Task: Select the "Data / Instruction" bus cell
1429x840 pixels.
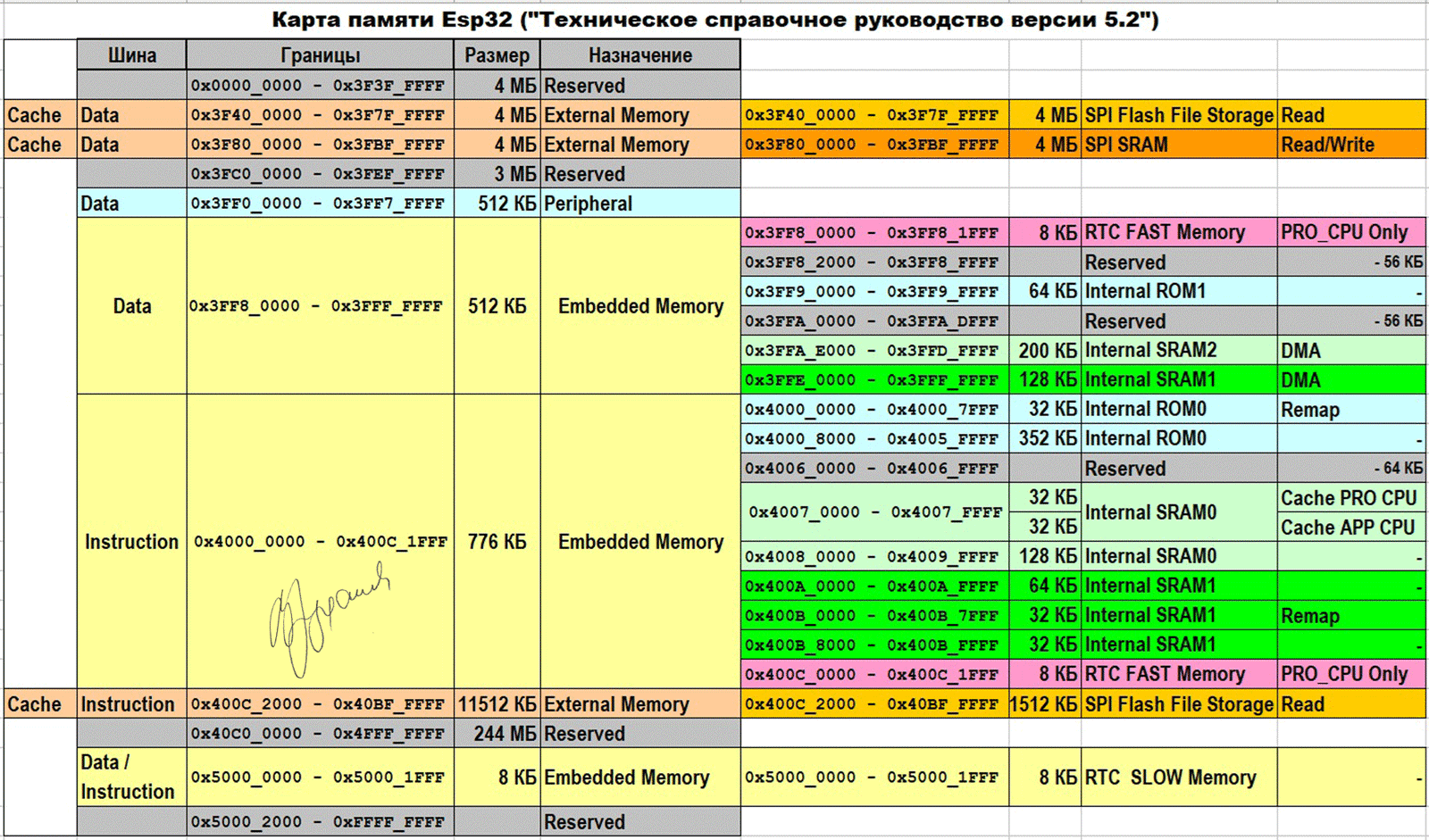Action: coord(131,778)
